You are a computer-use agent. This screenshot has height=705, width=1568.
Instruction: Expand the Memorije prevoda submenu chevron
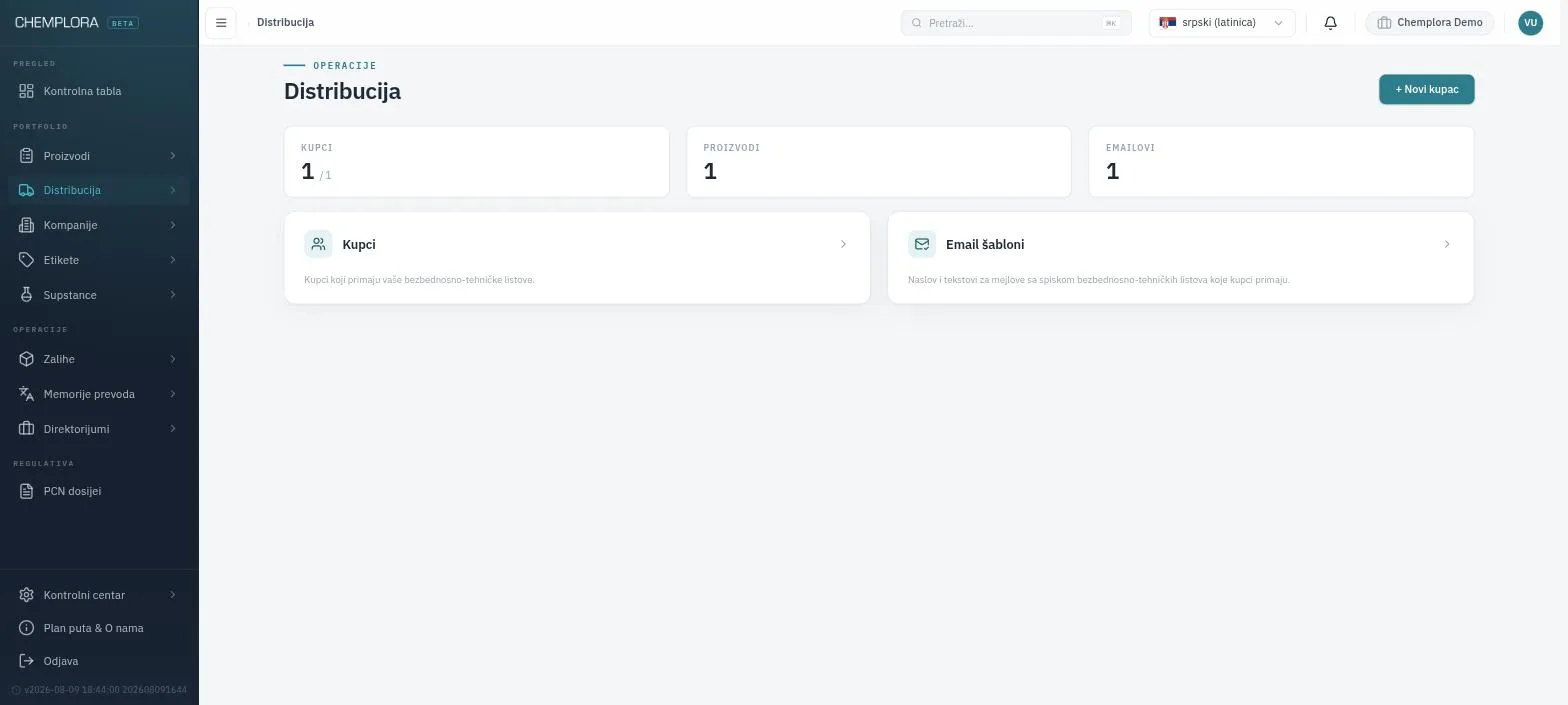tap(173, 394)
